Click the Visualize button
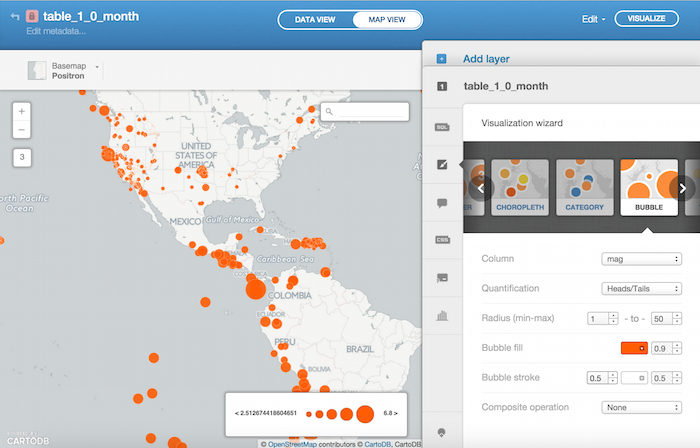The width and height of the screenshot is (700, 448). 646,19
